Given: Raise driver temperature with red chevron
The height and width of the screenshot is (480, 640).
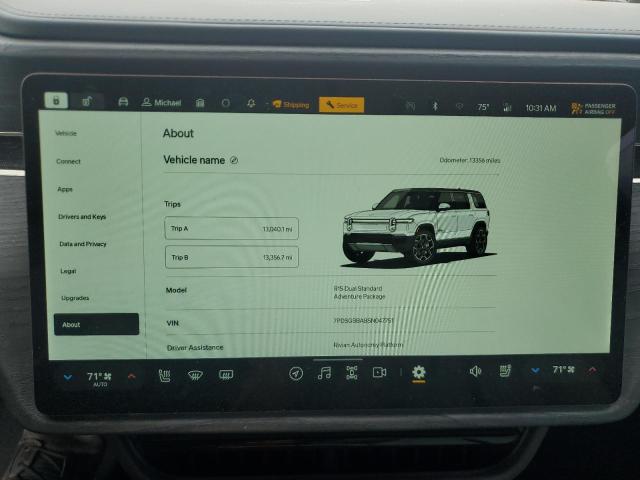Looking at the screenshot, I should tap(131, 376).
